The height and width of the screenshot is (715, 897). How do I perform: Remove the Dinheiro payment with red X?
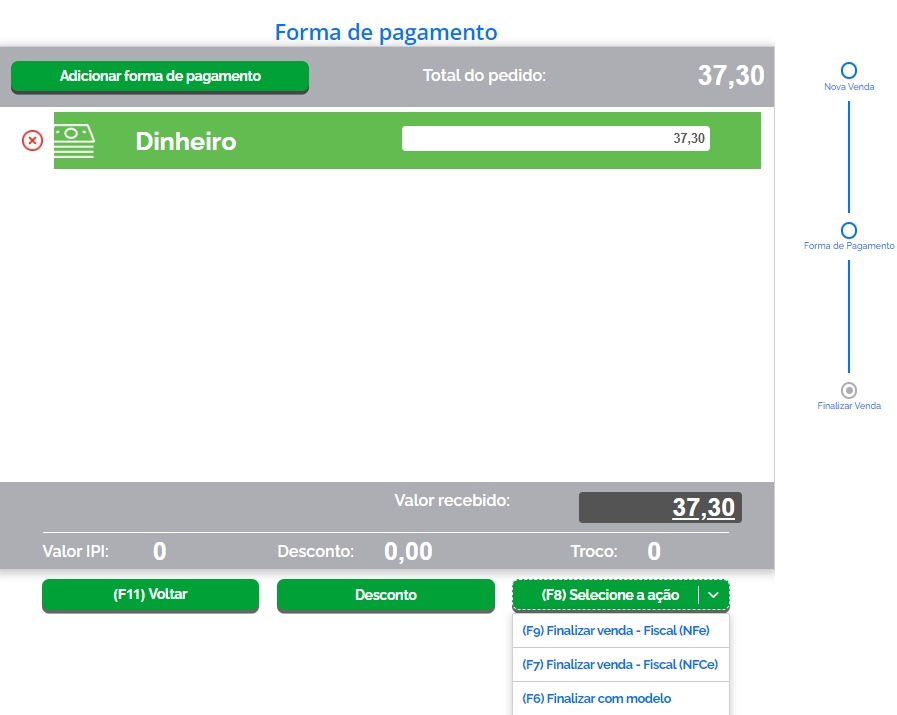click(x=32, y=141)
